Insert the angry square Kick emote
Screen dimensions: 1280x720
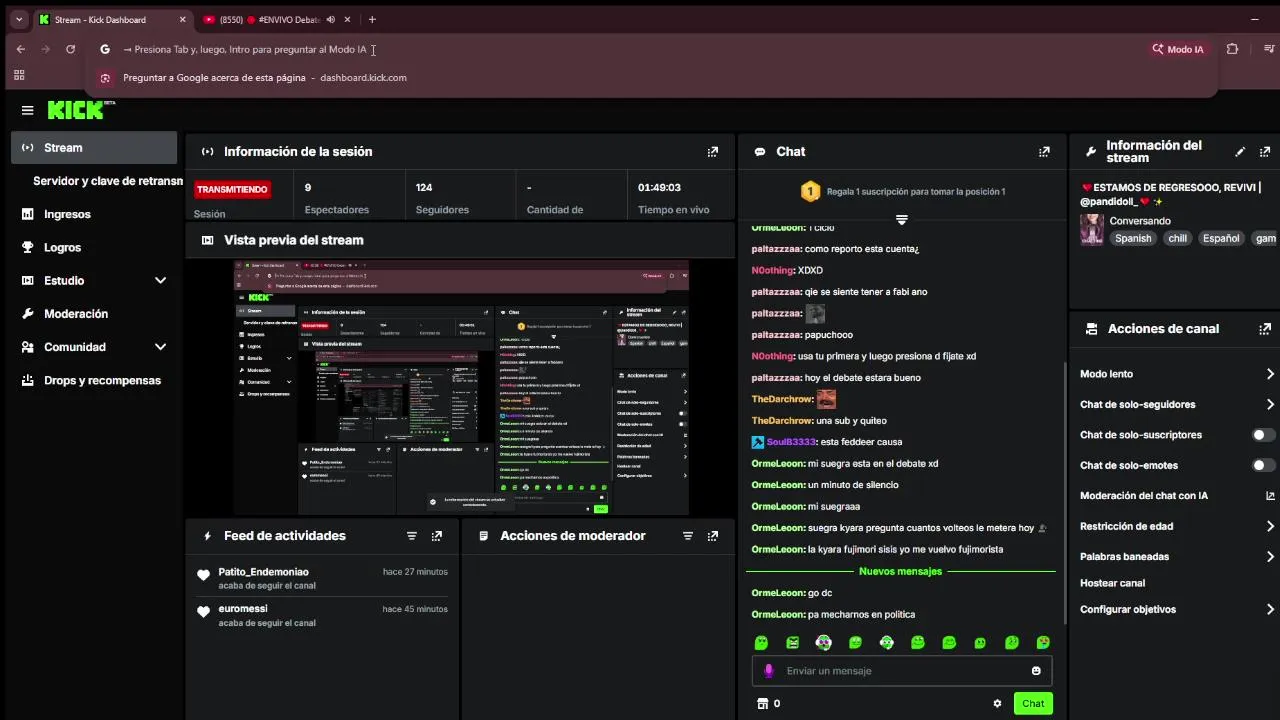click(x=793, y=642)
